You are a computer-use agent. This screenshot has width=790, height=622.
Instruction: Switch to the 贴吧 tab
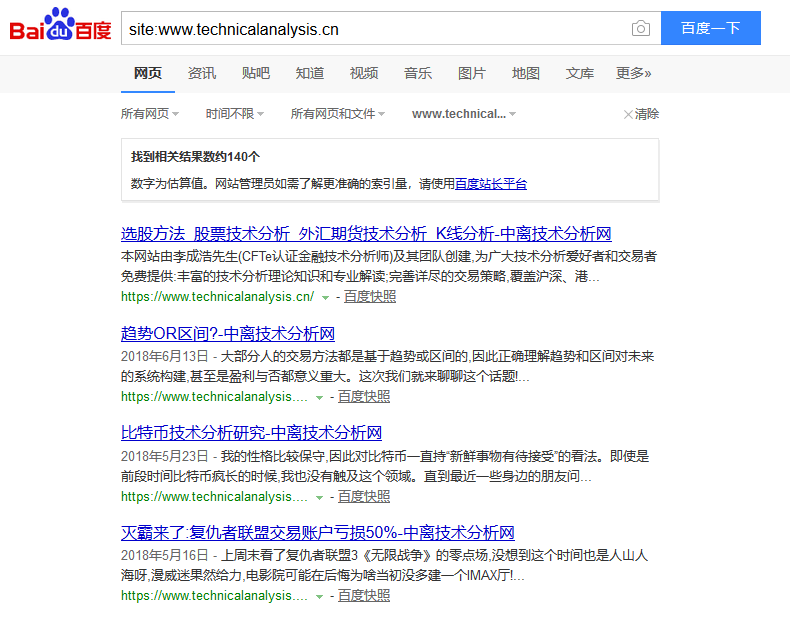point(256,74)
